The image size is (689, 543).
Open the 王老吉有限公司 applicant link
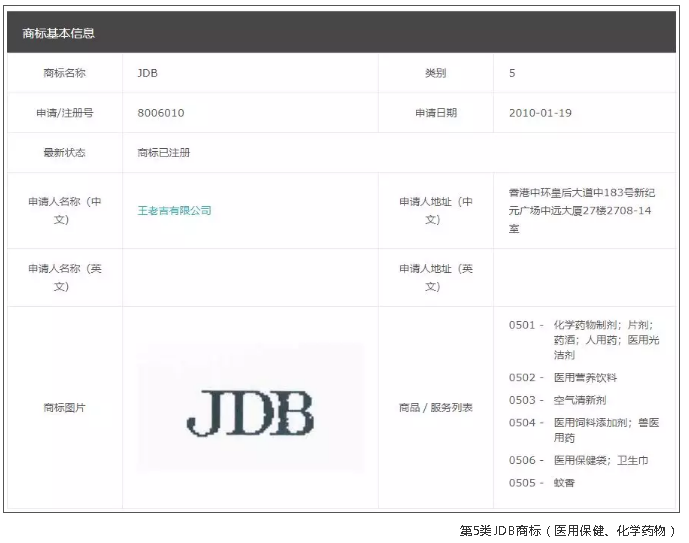(x=174, y=210)
